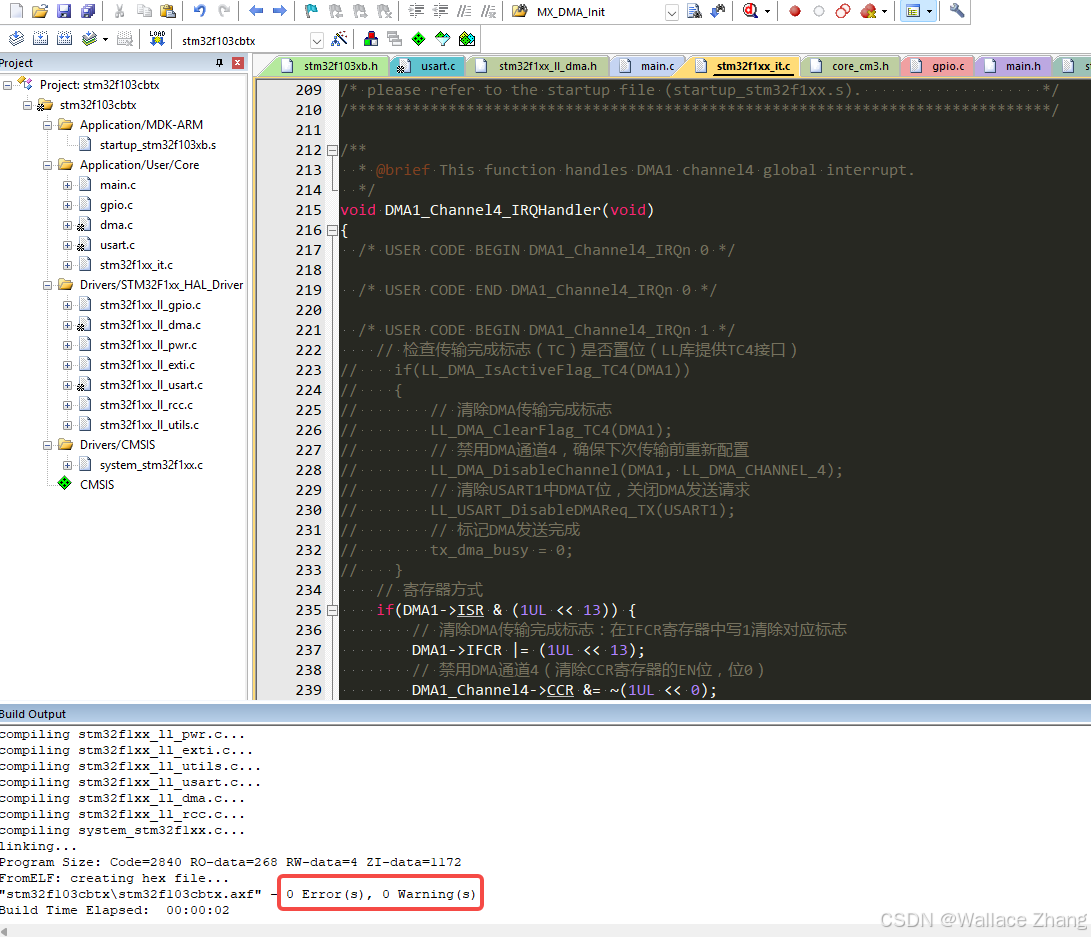Switch to the core_cm3.h tab

[x=850, y=66]
